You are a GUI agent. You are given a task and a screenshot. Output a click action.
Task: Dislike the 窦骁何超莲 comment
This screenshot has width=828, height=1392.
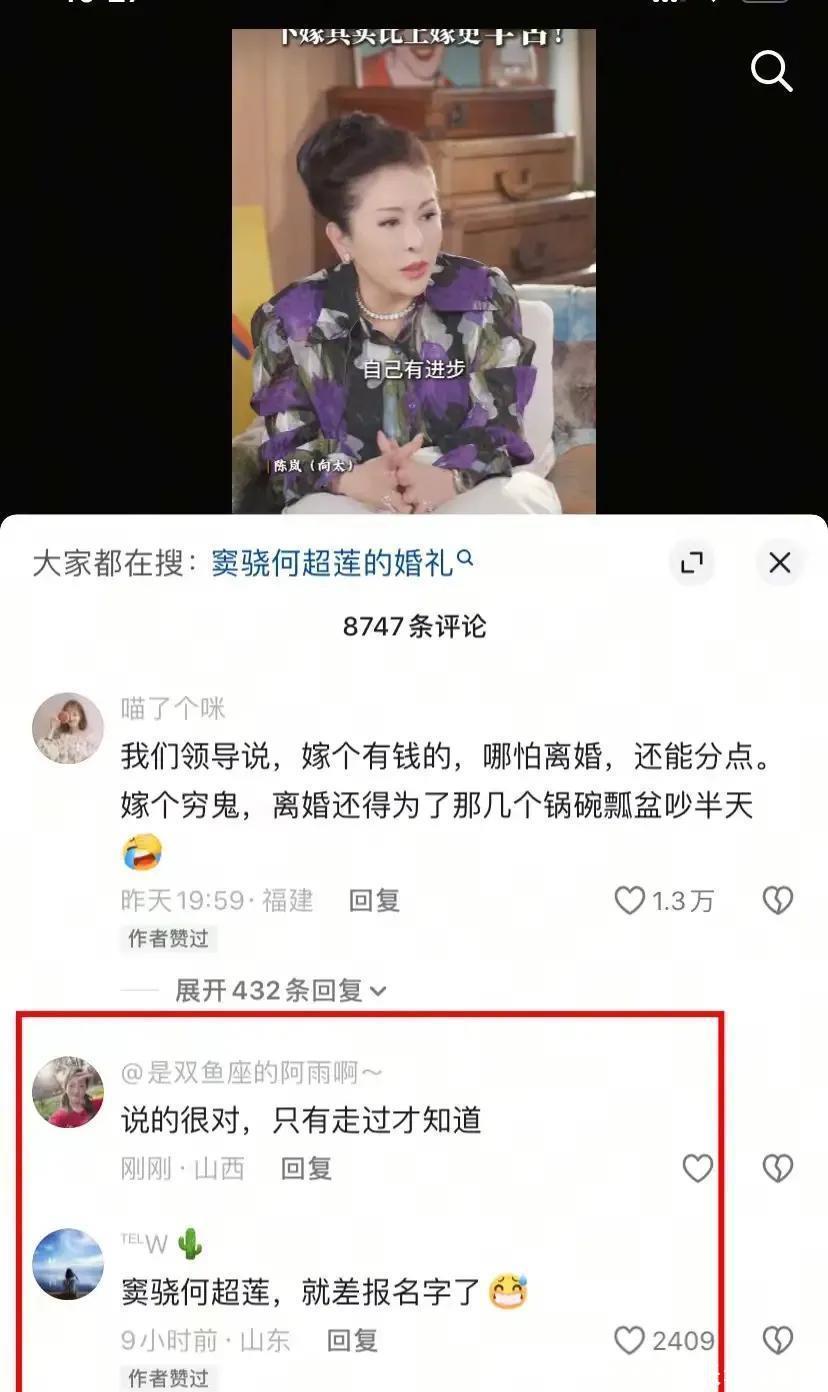[x=778, y=1340]
